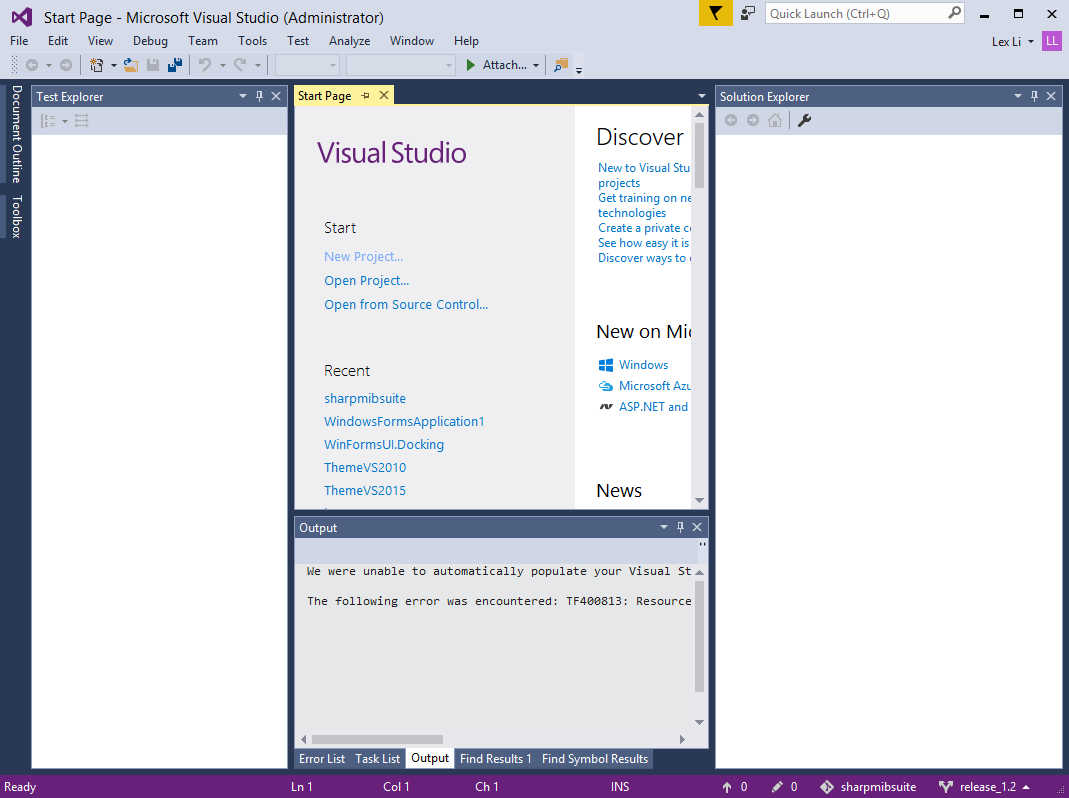Toggle auto-hide pin on the Output window
1069x798 pixels.
680,527
